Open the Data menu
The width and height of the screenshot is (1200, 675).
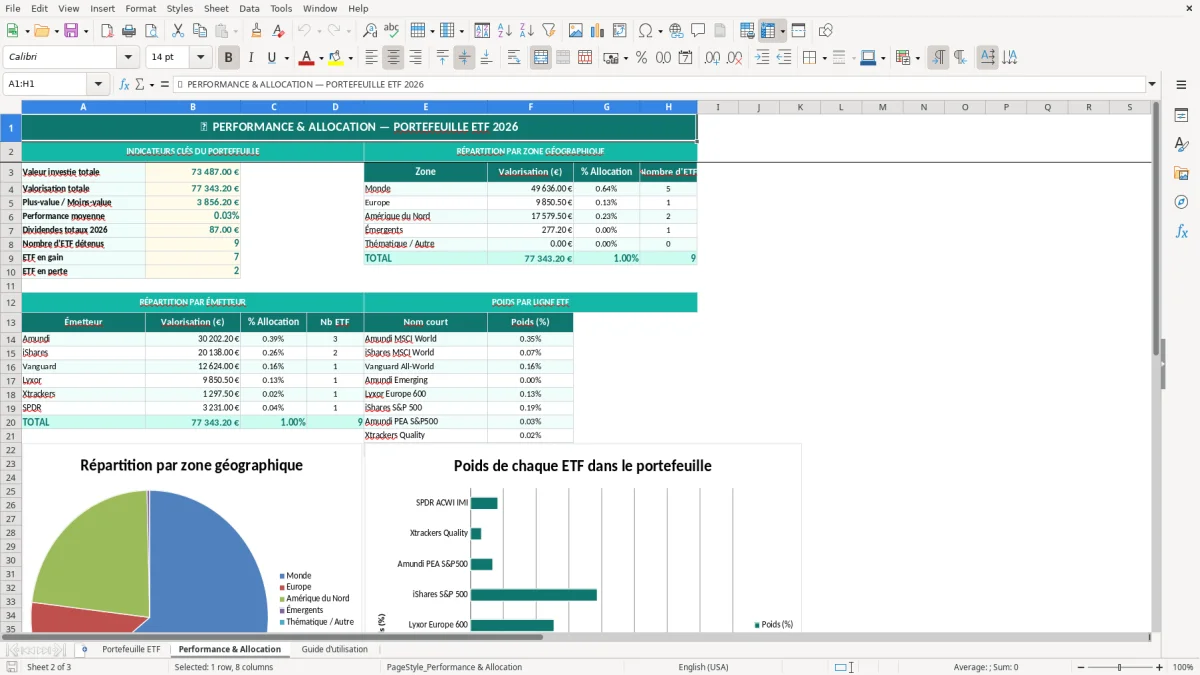coord(249,8)
